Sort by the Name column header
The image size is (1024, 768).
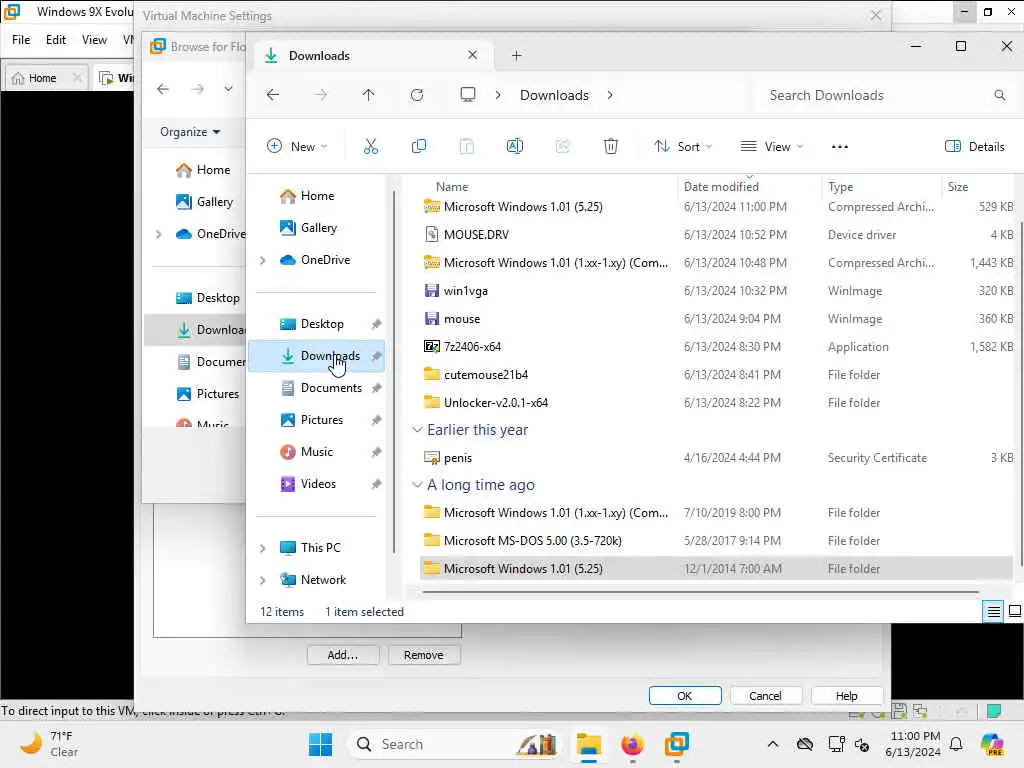452,187
